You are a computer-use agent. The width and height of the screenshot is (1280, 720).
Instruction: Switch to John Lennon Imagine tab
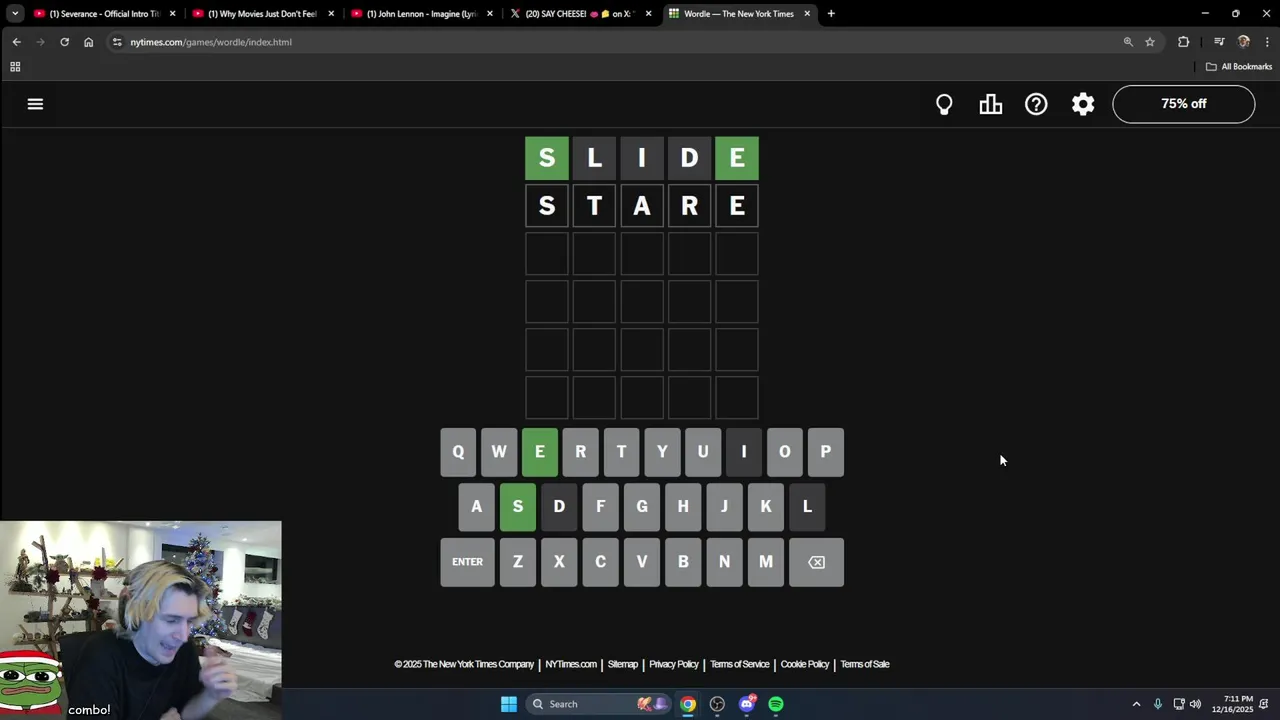tap(420, 14)
